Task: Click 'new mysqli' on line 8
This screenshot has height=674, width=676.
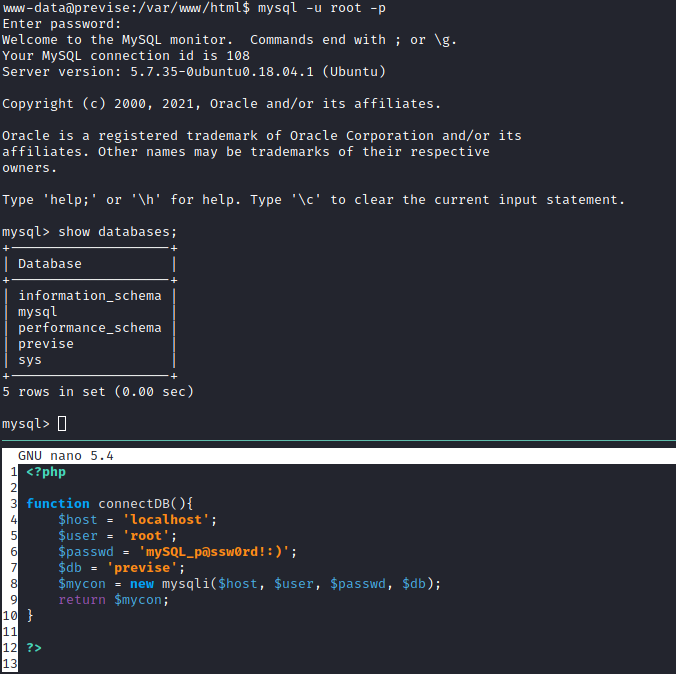Action: coord(169,583)
